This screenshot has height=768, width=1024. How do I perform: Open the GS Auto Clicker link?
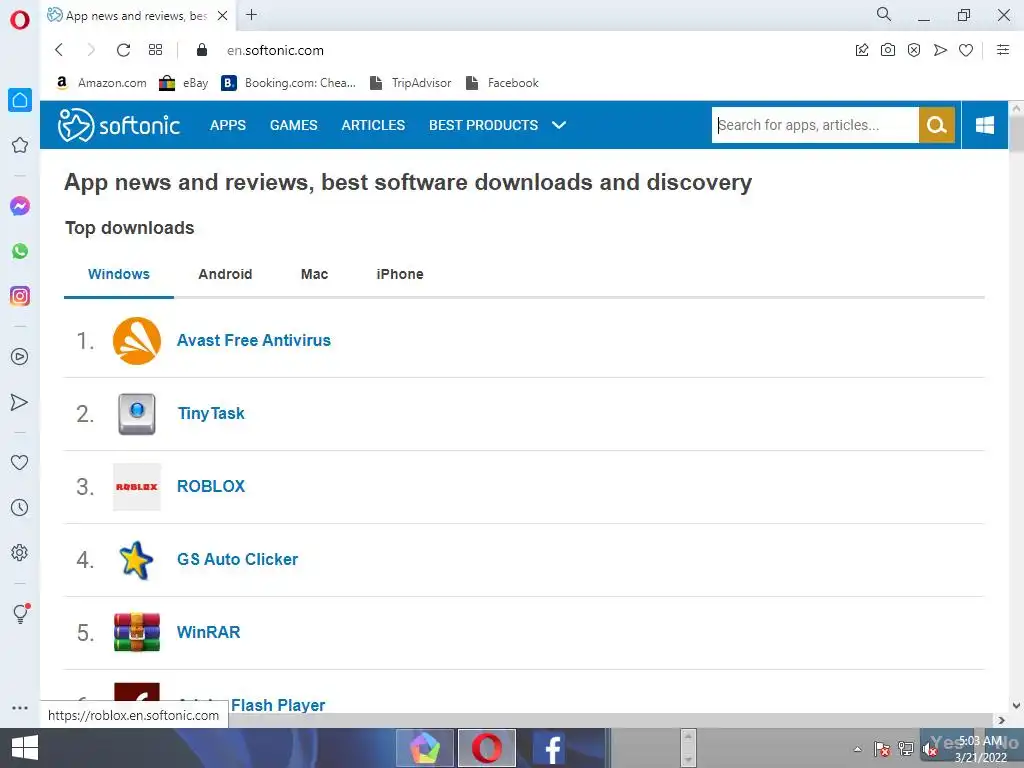coord(238,560)
